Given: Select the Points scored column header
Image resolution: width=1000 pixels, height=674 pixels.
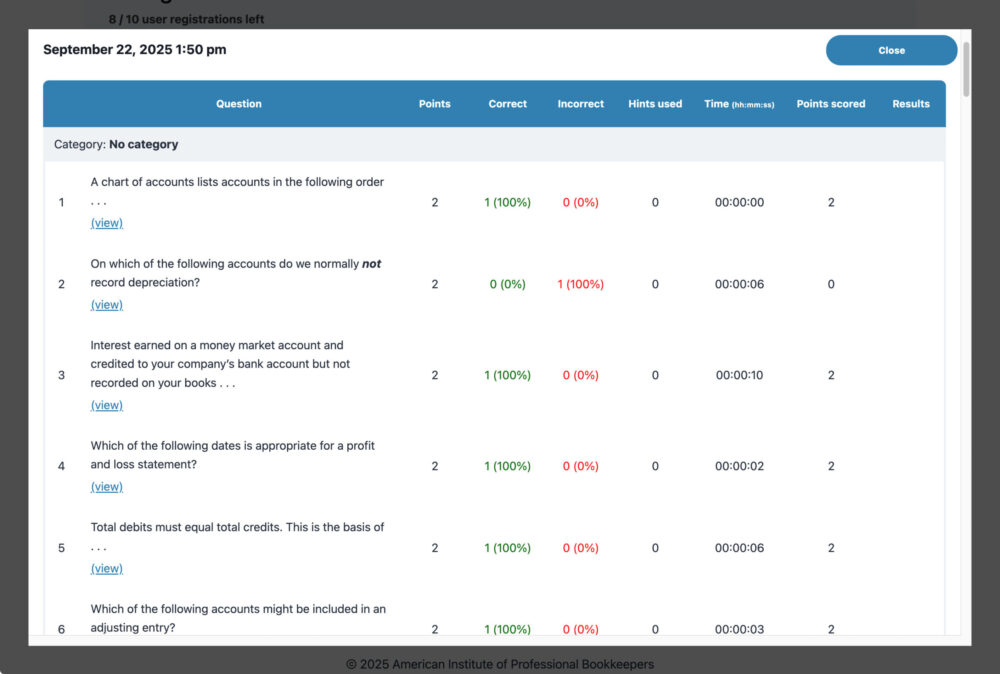Looking at the screenshot, I should 831,104.
